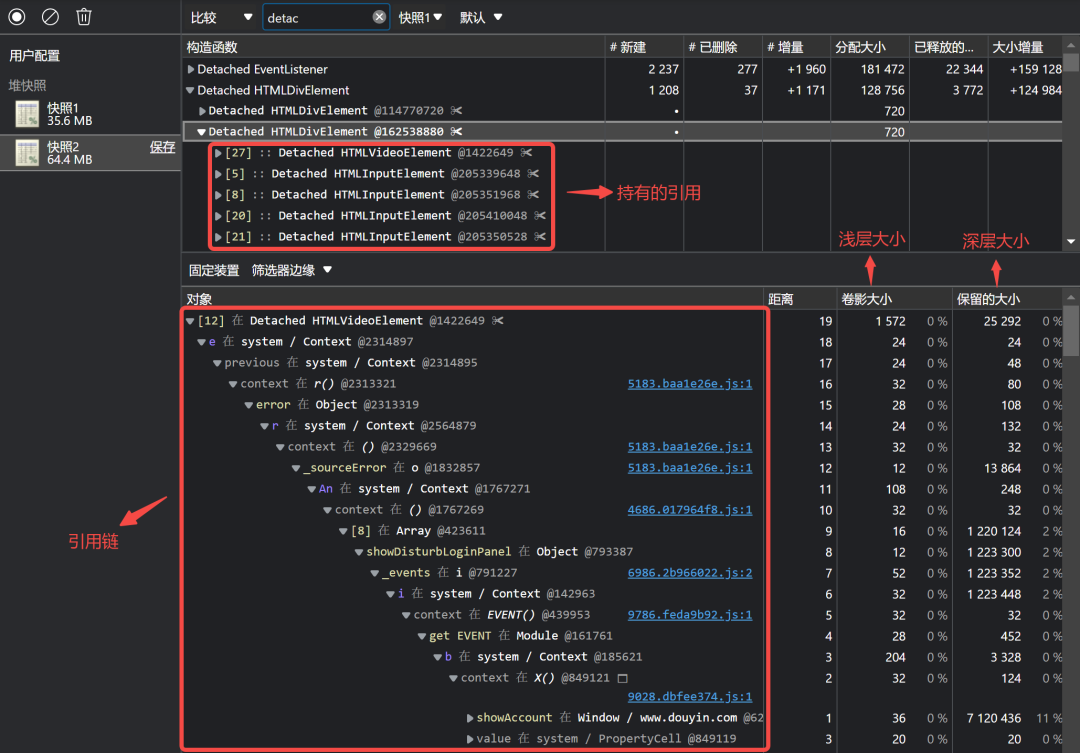Viewport: 1080px width, 753px height.
Task: Sort by the 构造函数 column header
Action: click(393, 47)
